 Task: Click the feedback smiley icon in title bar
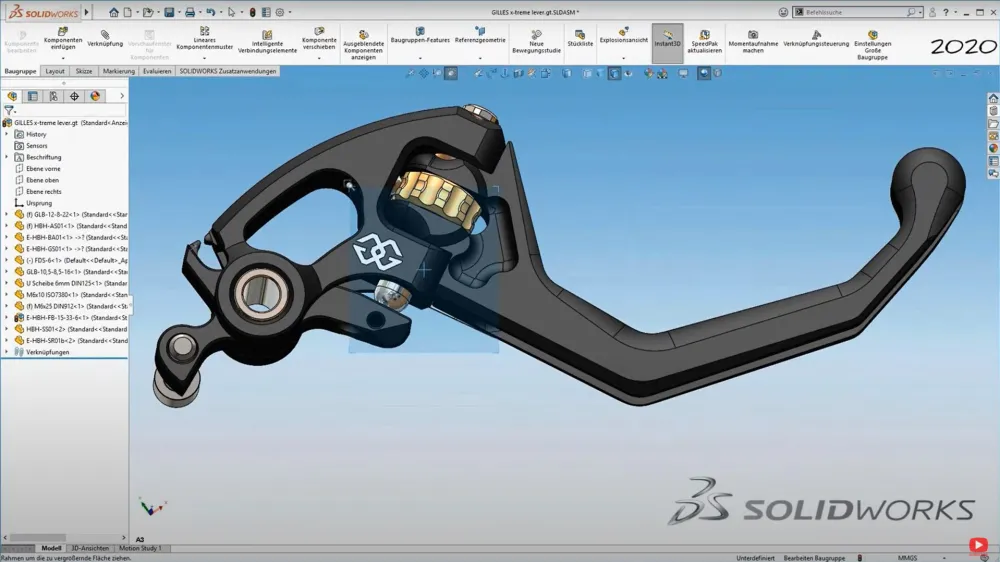tap(783, 12)
